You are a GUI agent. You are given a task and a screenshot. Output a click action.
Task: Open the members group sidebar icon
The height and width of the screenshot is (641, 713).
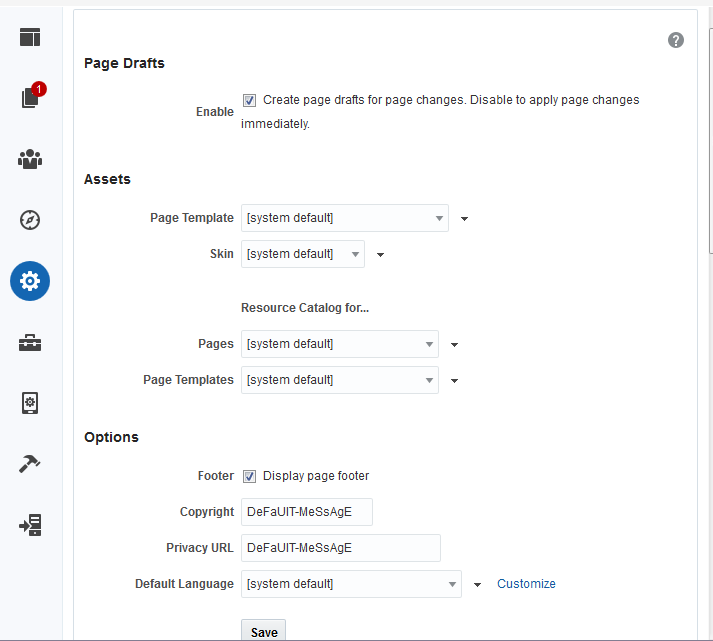(30, 159)
